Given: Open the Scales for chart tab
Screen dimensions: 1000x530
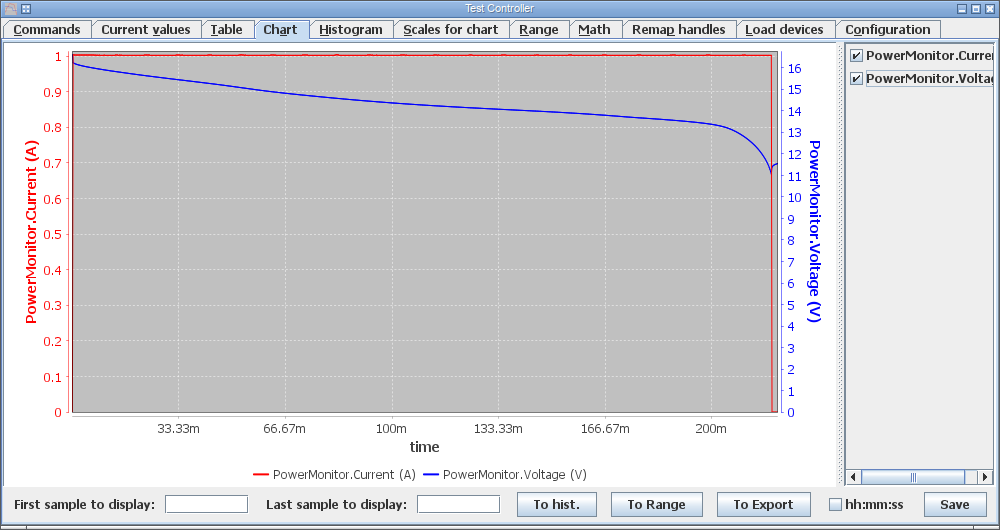Looking at the screenshot, I should 451,29.
